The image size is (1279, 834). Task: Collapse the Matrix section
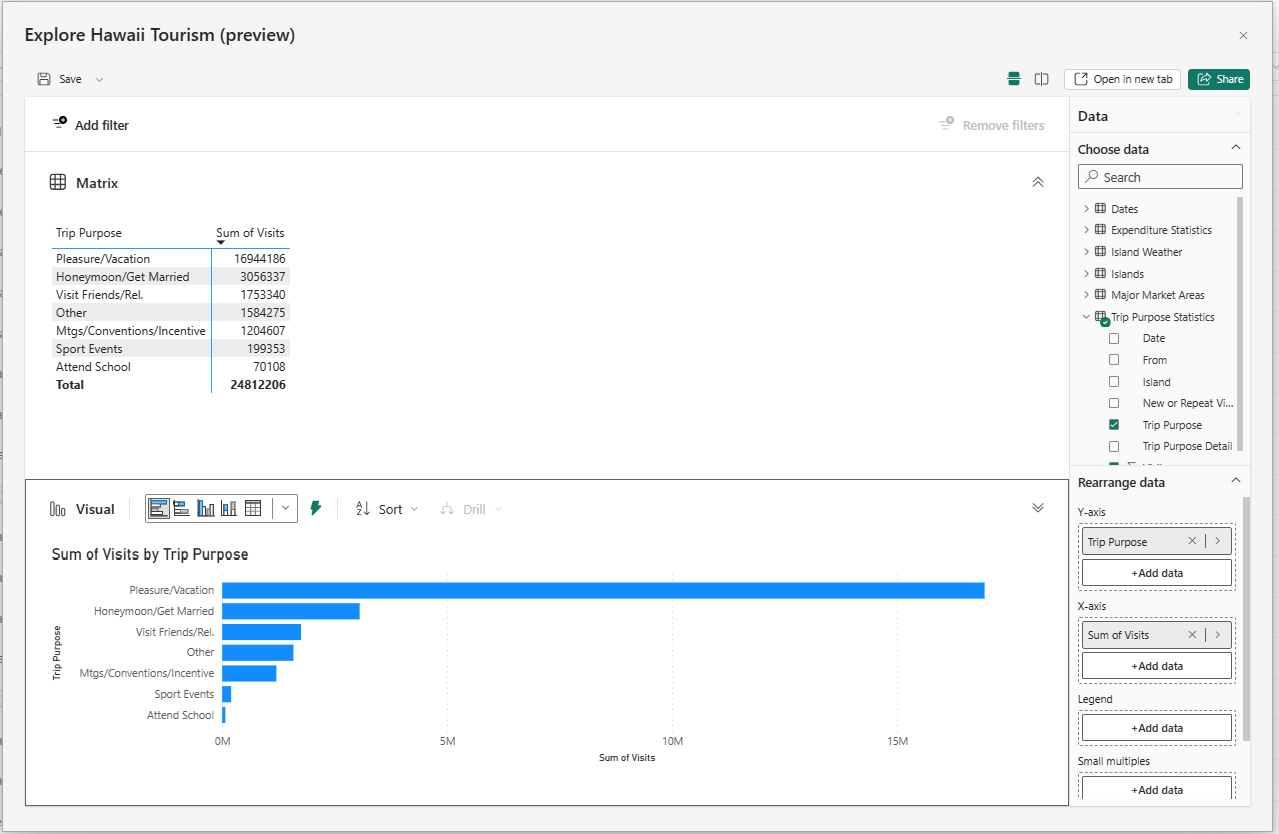(1038, 182)
